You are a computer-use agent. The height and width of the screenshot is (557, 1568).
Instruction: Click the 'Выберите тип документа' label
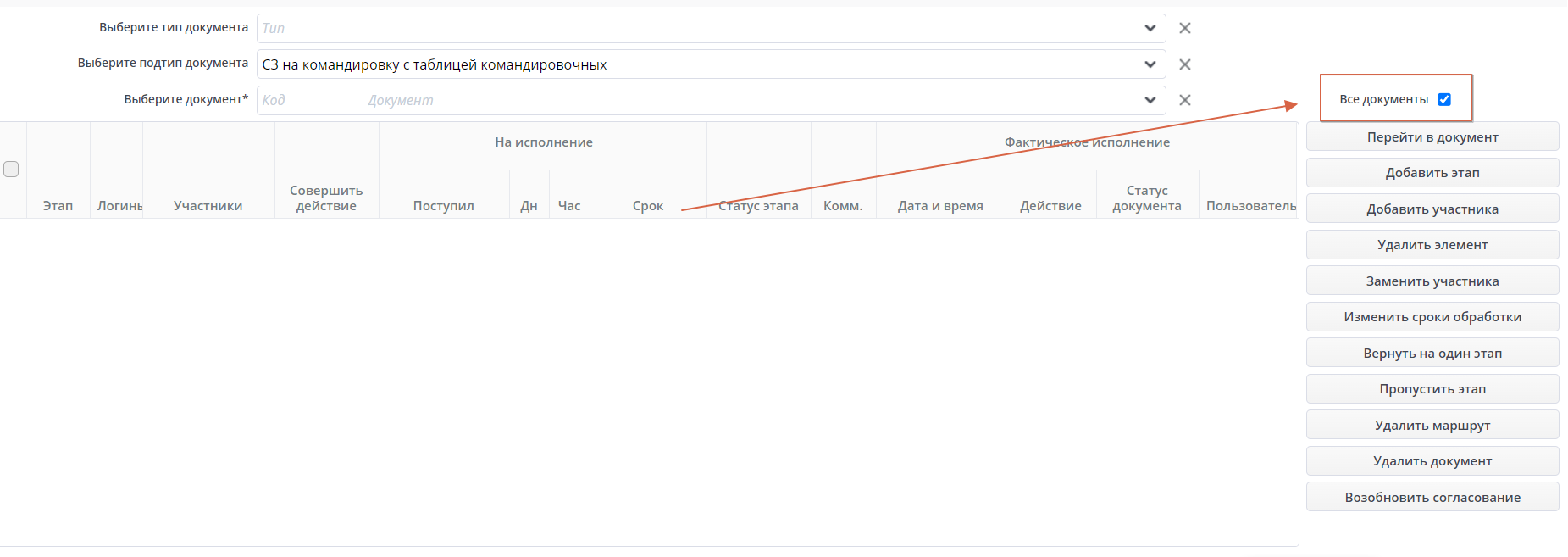pyautogui.click(x=174, y=27)
